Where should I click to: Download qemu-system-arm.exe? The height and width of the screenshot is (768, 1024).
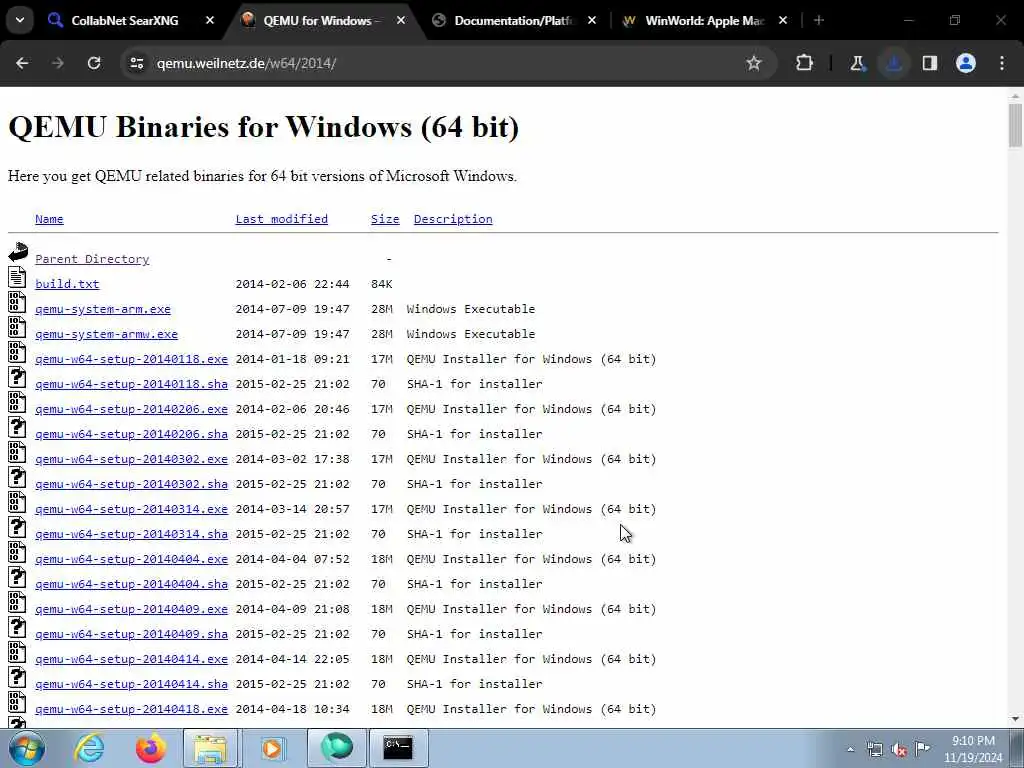(103, 309)
